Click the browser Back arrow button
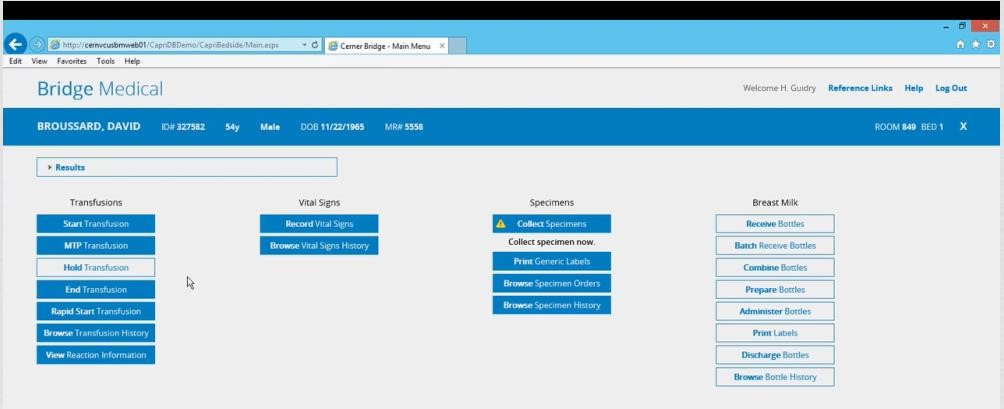Image resolution: width=1004 pixels, height=409 pixels. click(15, 44)
